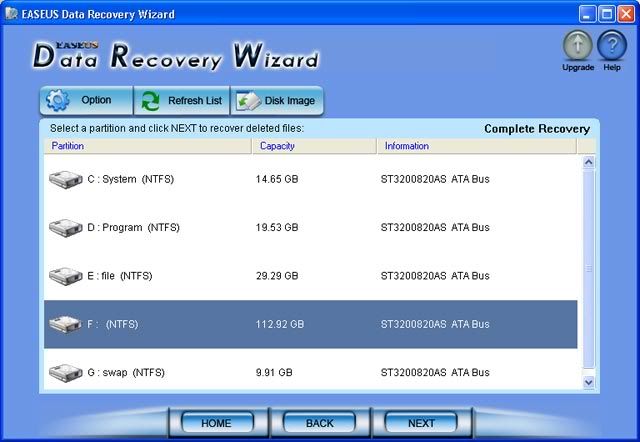This screenshot has width=640, height=442.
Task: Open the Disk Image button
Action: tap(277, 100)
